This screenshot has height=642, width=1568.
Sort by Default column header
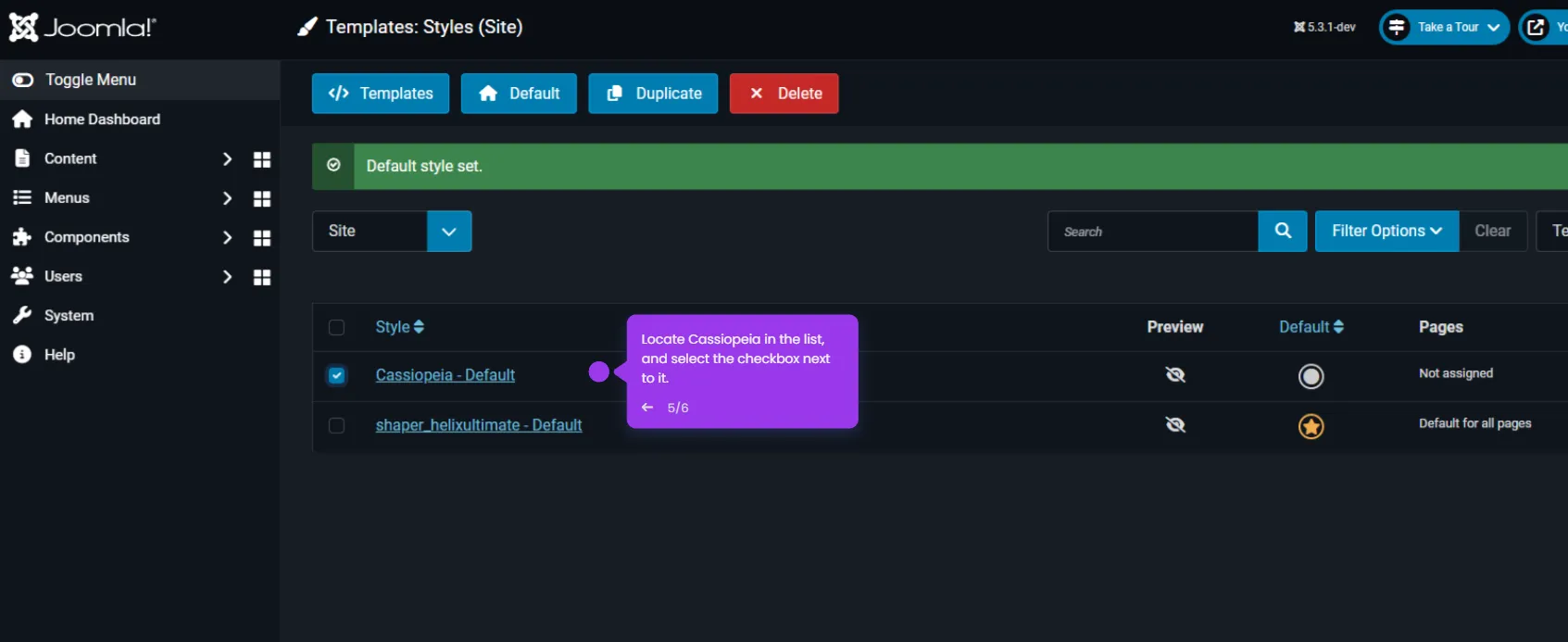(x=1311, y=327)
